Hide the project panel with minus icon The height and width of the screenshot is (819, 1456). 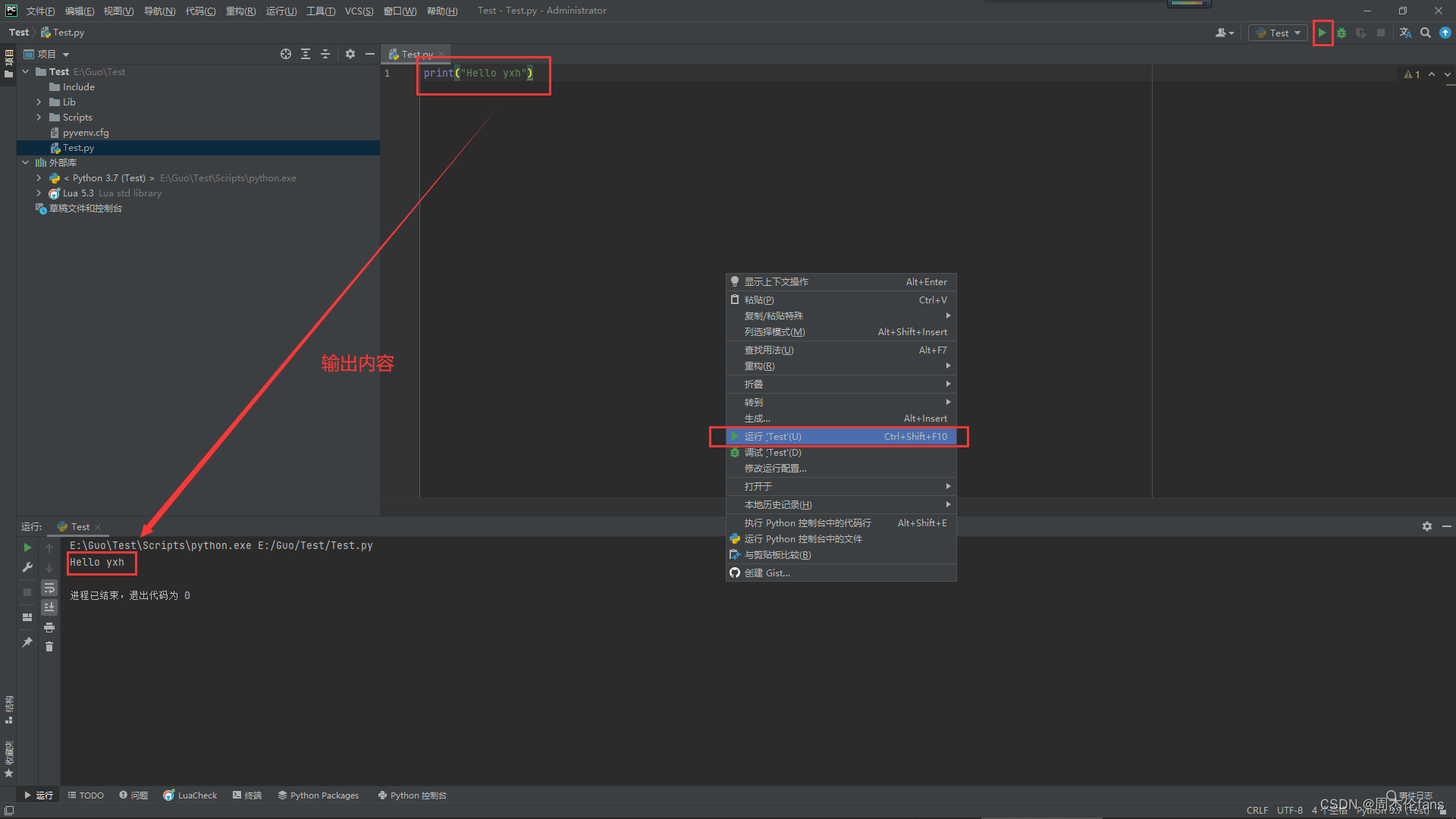(370, 54)
